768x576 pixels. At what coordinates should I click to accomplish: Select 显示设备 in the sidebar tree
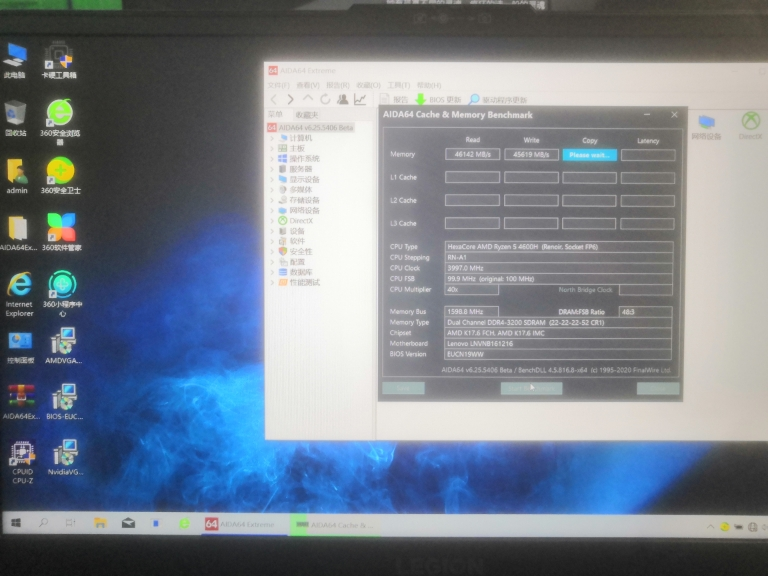[304, 179]
